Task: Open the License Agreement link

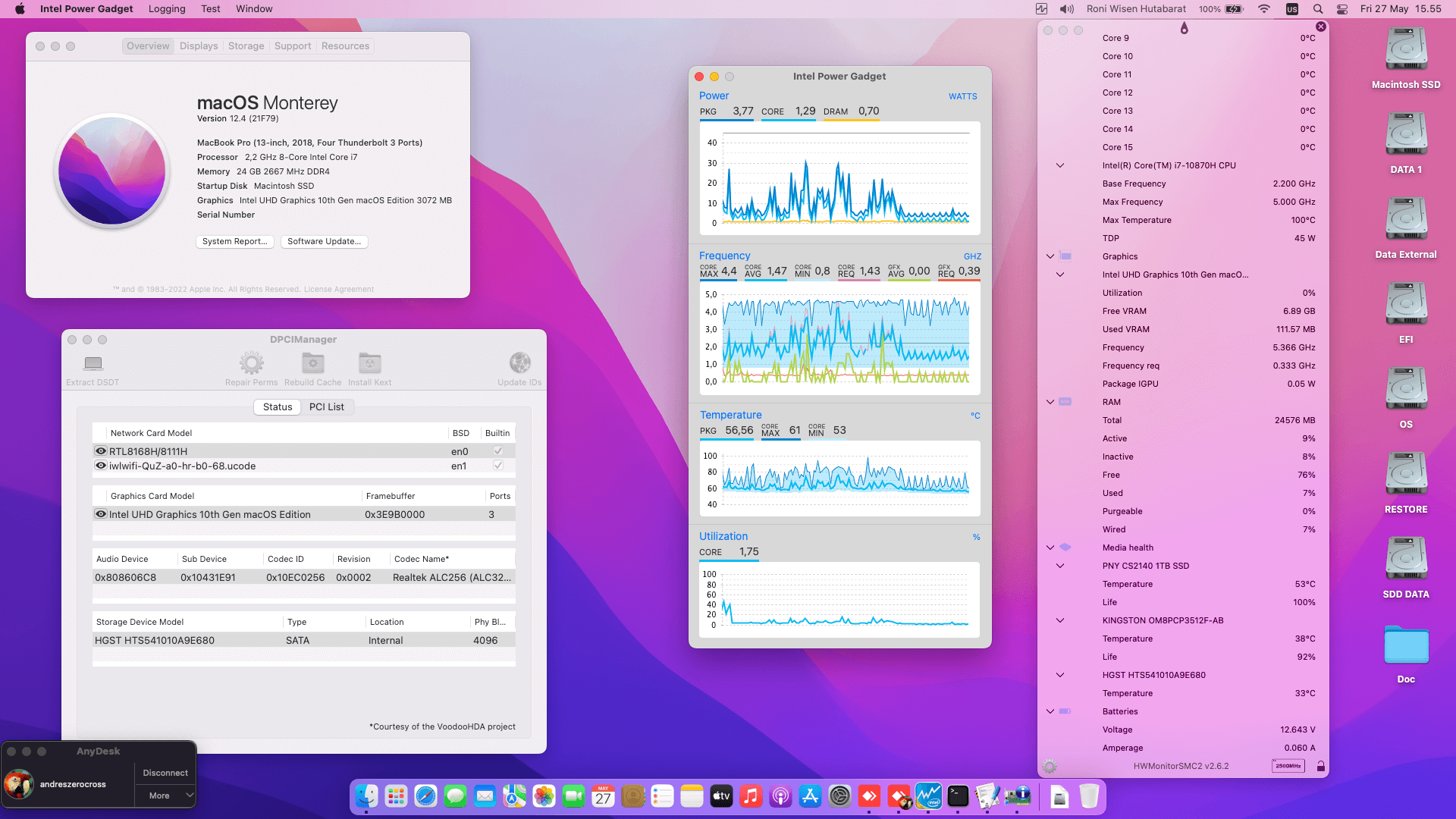Action: coord(339,289)
